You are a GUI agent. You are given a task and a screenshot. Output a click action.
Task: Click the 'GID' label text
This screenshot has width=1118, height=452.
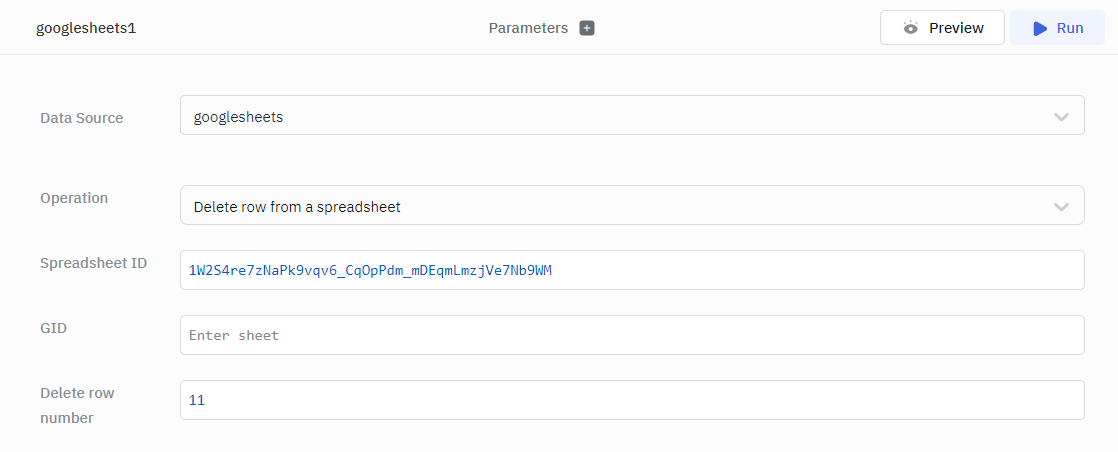coord(53,327)
